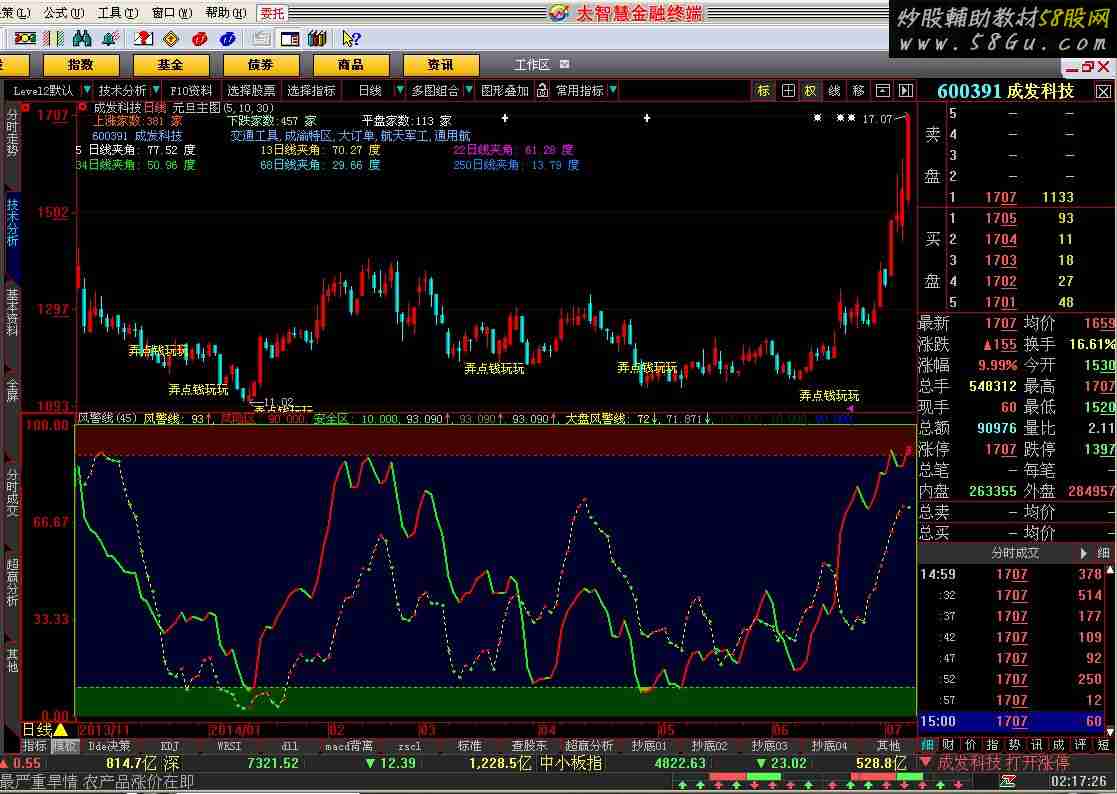
Task: Open the 基本资料 left sidebar tab
Action: (x=12, y=312)
